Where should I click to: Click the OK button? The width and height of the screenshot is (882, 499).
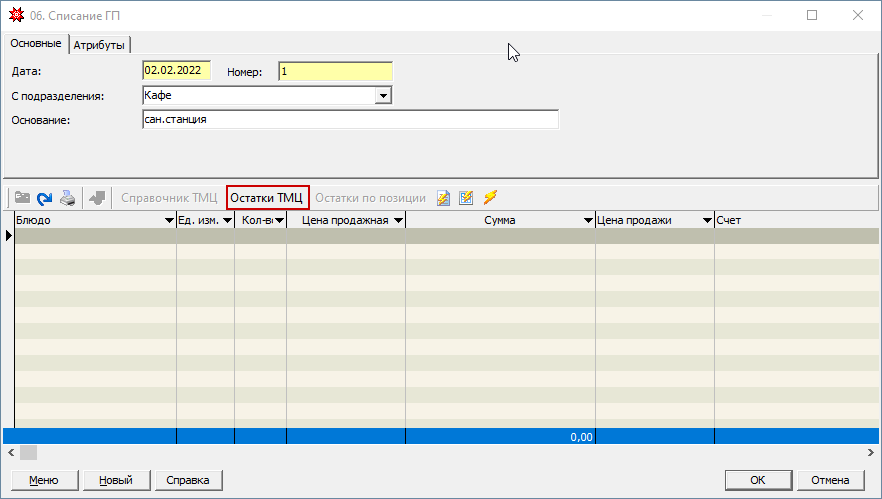tap(758, 480)
